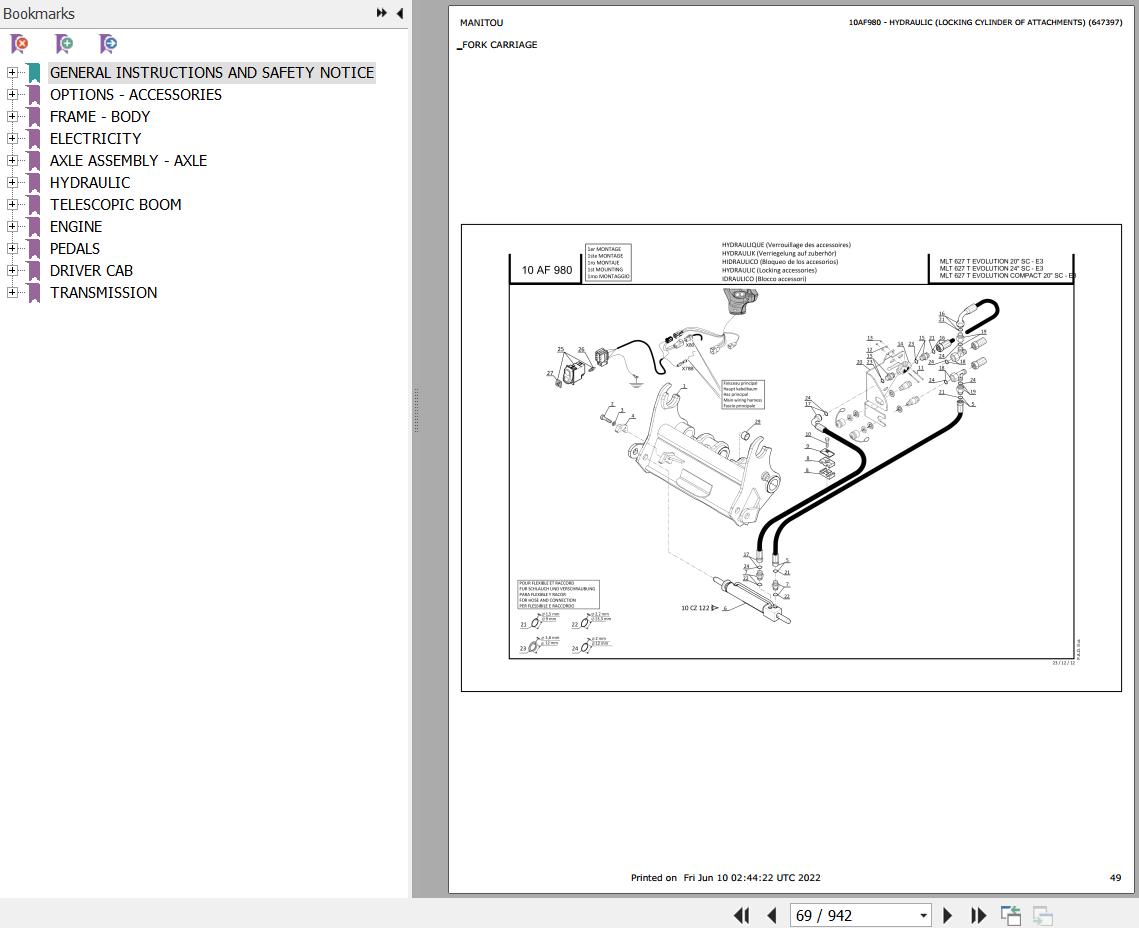Click the page header title 10AF980 - HYDRAULIC
This screenshot has width=1139, height=928.
click(985, 23)
